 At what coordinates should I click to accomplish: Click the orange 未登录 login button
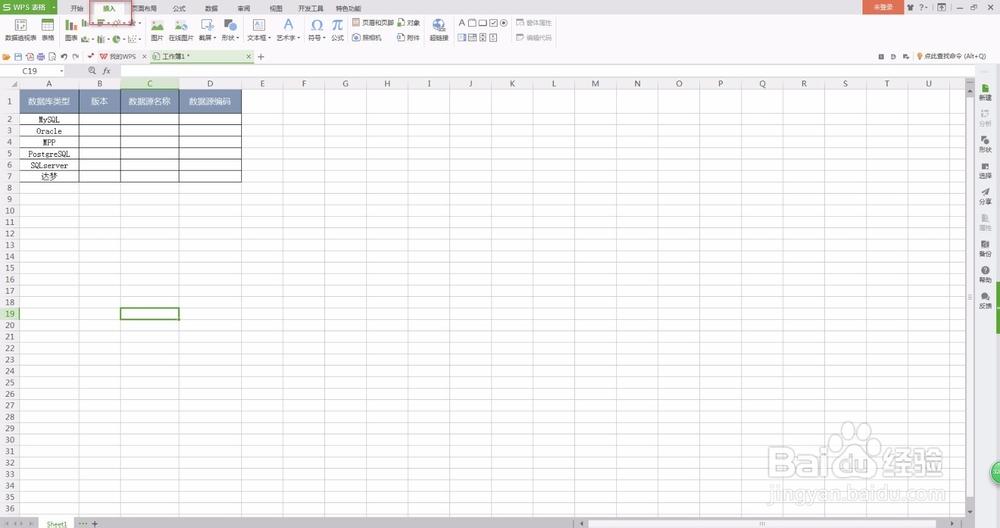[x=883, y=7]
